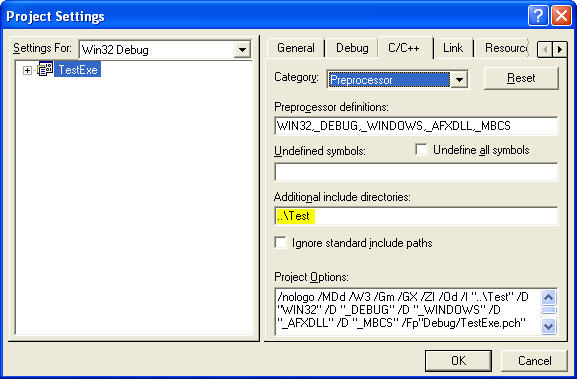This screenshot has width=577, height=379.
Task: Confirm with the OK button
Action: 458,361
